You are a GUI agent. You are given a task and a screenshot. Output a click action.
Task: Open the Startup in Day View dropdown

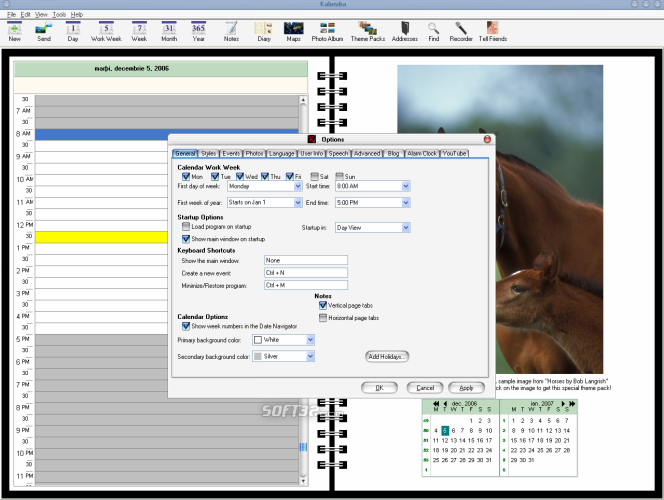coord(405,228)
